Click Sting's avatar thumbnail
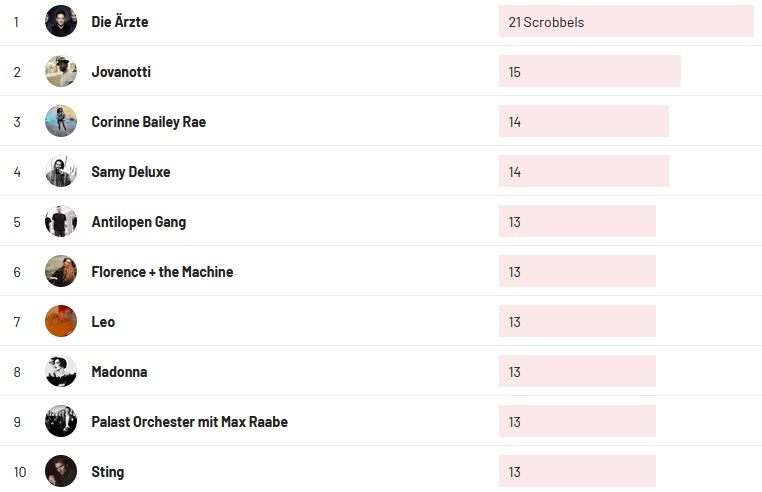The height and width of the screenshot is (492, 762). tap(61, 471)
